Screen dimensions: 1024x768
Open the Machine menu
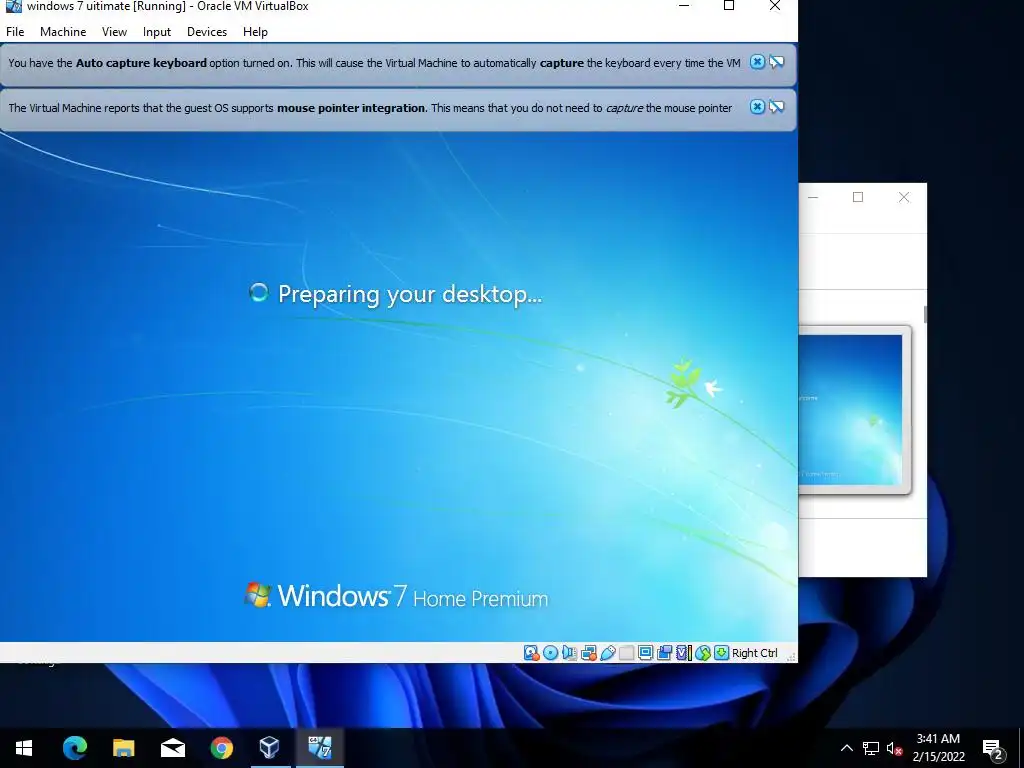63,31
